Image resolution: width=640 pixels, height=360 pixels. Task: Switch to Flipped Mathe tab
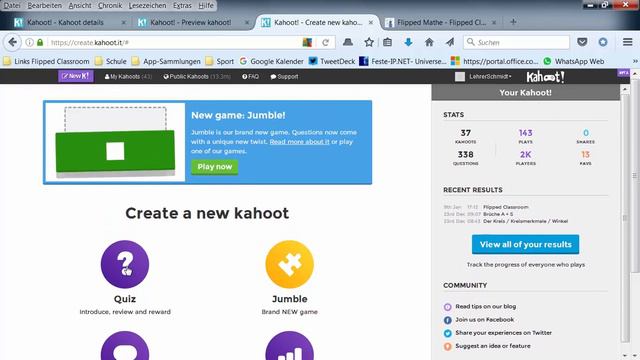(441, 22)
